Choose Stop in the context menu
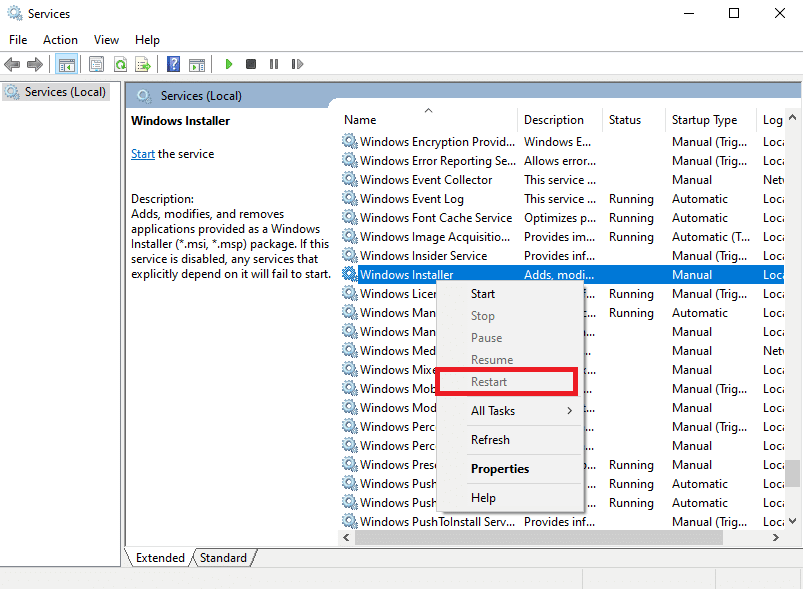This screenshot has height=589, width=803. (510, 316)
